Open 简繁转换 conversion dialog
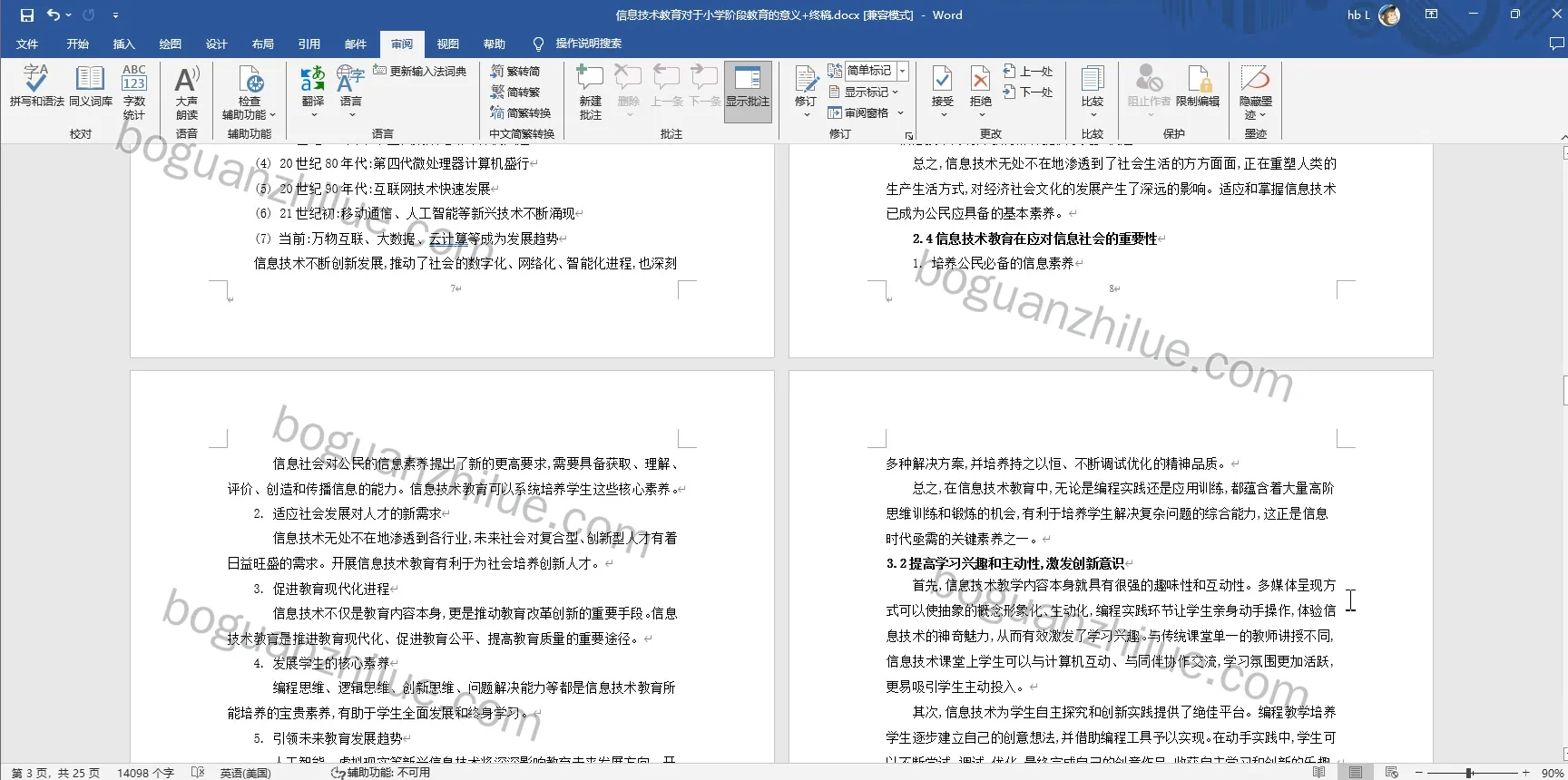Image resolution: width=1568 pixels, height=780 pixels. (x=521, y=112)
